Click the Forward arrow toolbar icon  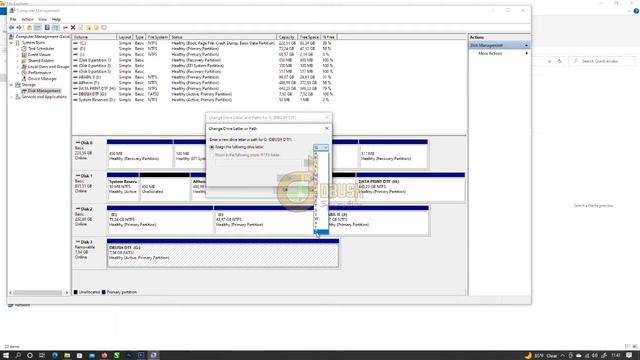click(x=19, y=28)
